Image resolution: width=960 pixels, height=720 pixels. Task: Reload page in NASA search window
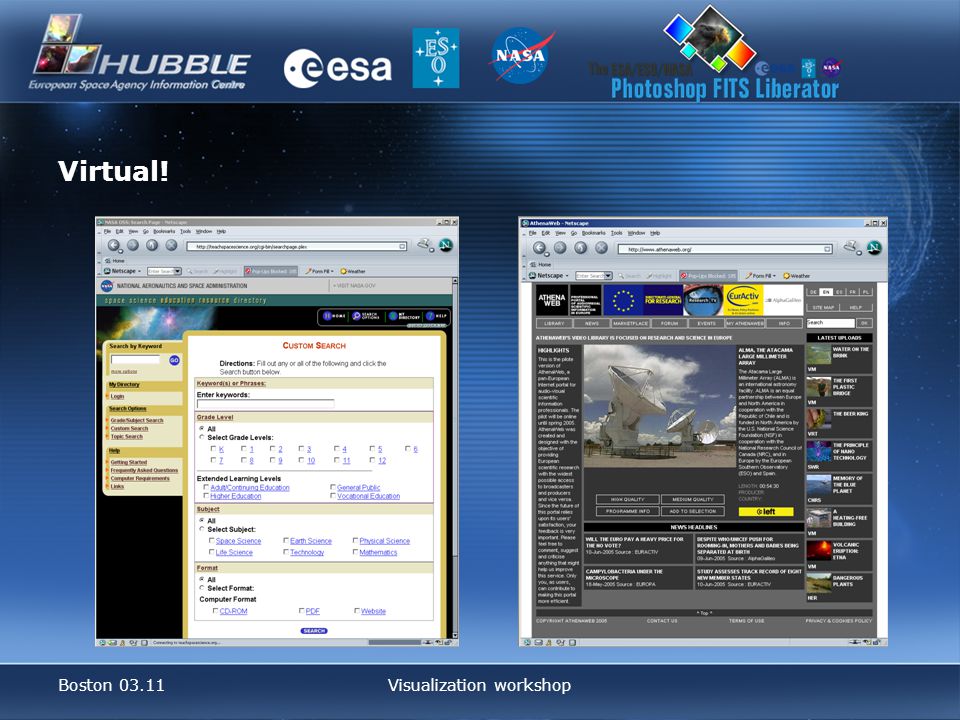coord(152,246)
